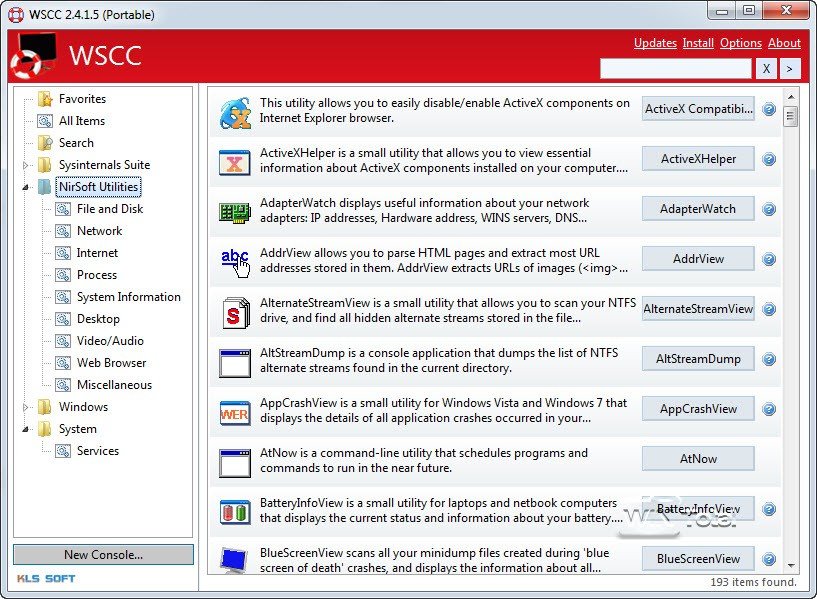Click the New Console... button
The height and width of the screenshot is (599, 817).
[103, 555]
